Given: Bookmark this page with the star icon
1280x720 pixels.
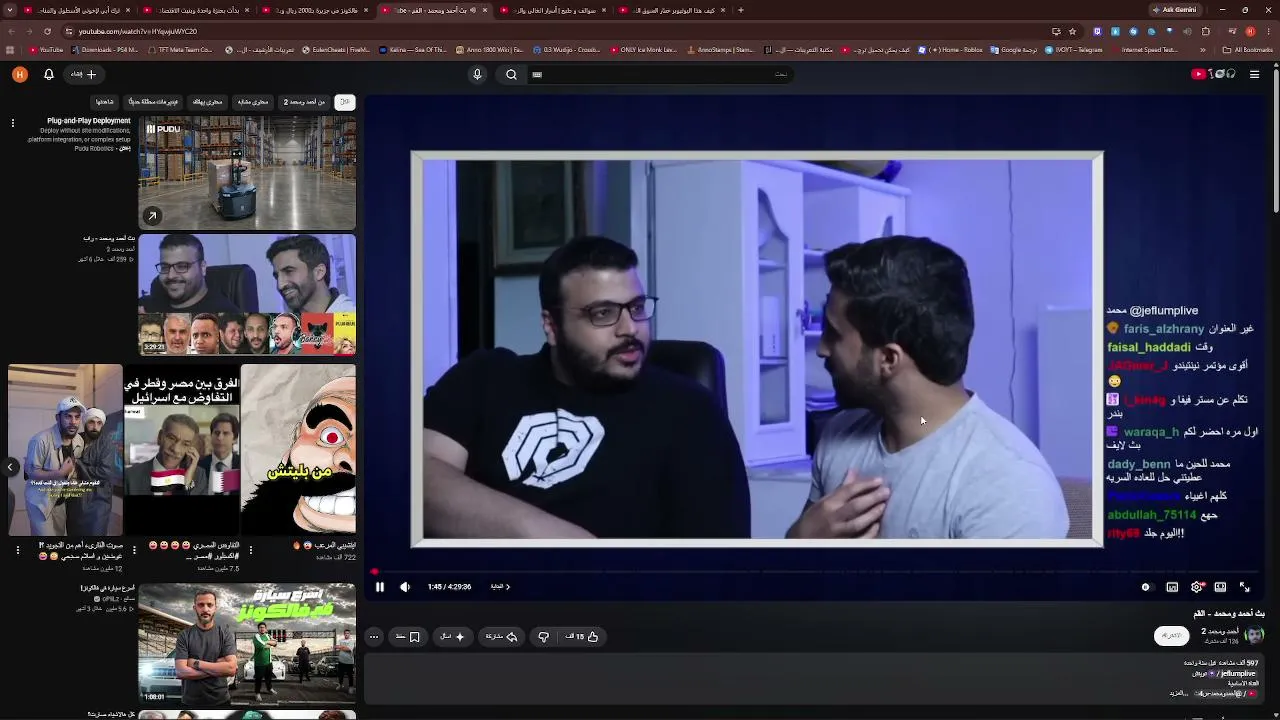Looking at the screenshot, I should [x=1072, y=31].
